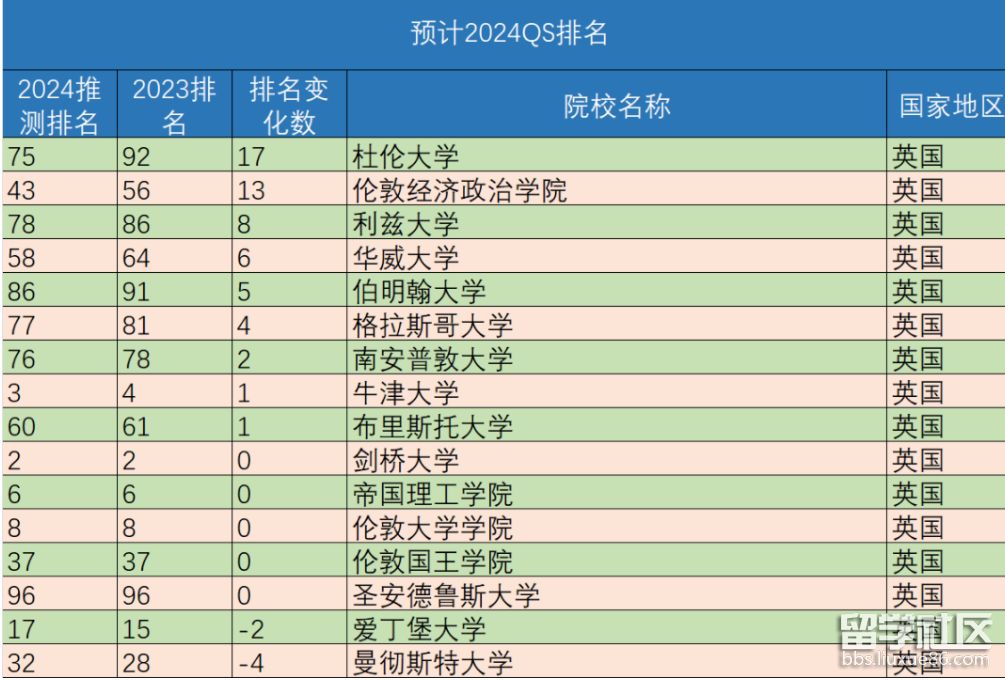
Task: Click the school name 利兹大学
Action: pyautogui.click(x=406, y=224)
